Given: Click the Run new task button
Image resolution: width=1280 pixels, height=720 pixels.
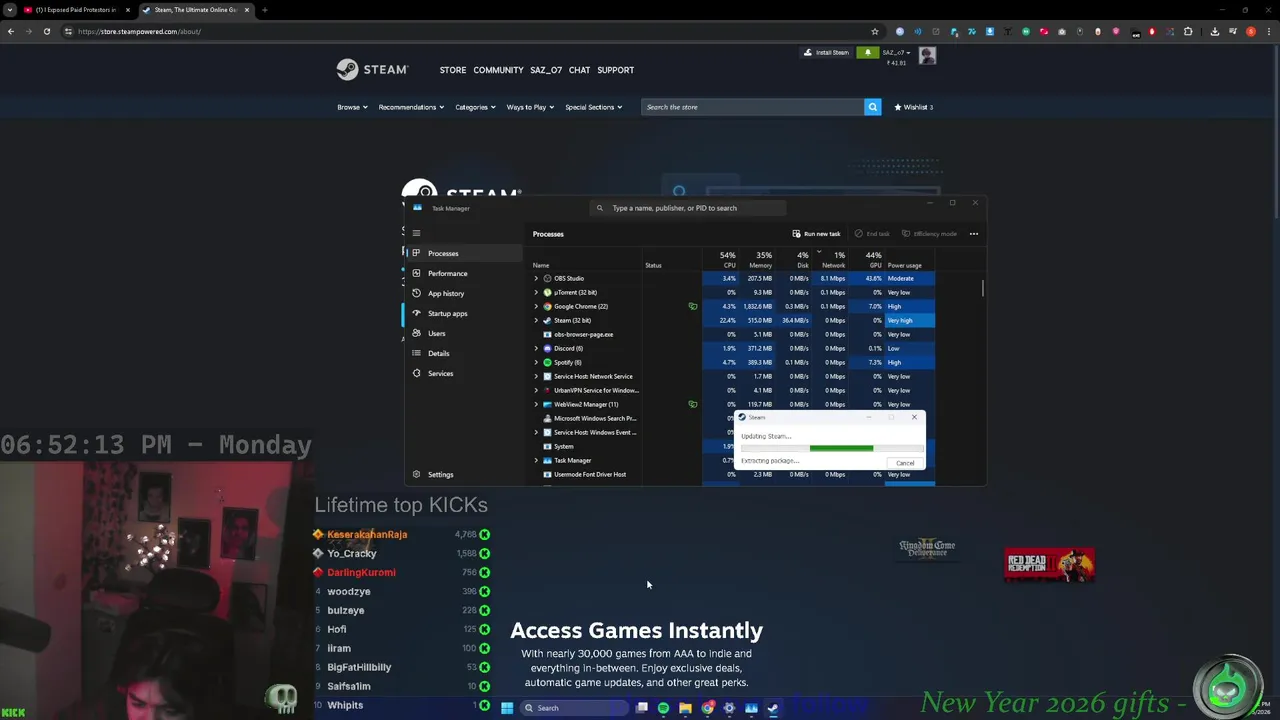Looking at the screenshot, I should pos(816,234).
